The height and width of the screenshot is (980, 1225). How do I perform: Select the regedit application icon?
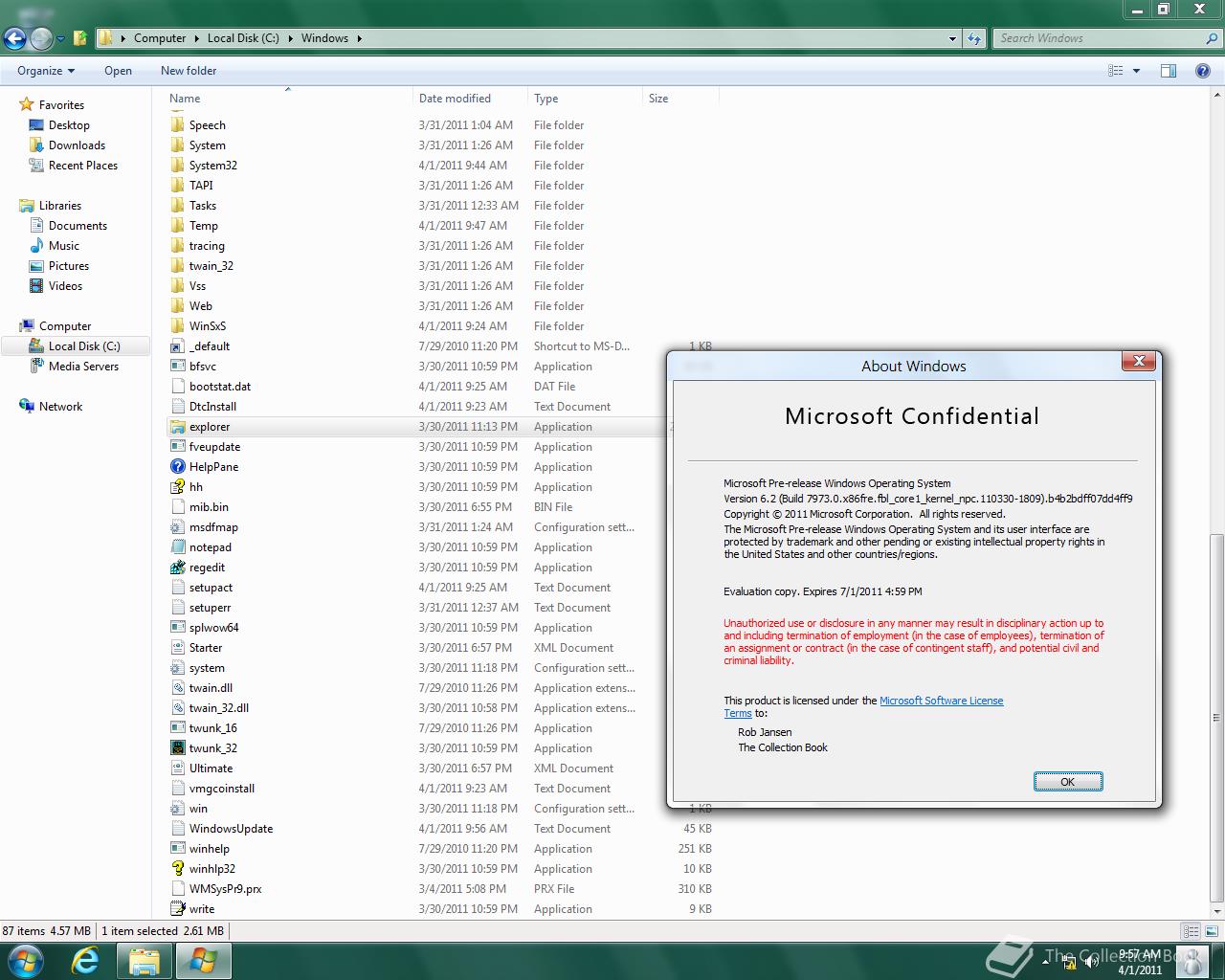[x=177, y=568]
